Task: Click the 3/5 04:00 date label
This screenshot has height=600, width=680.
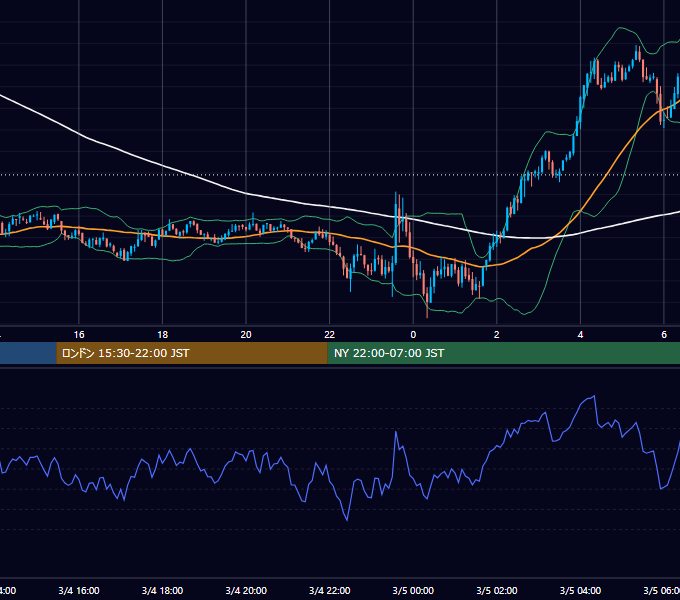Action: coord(580,591)
